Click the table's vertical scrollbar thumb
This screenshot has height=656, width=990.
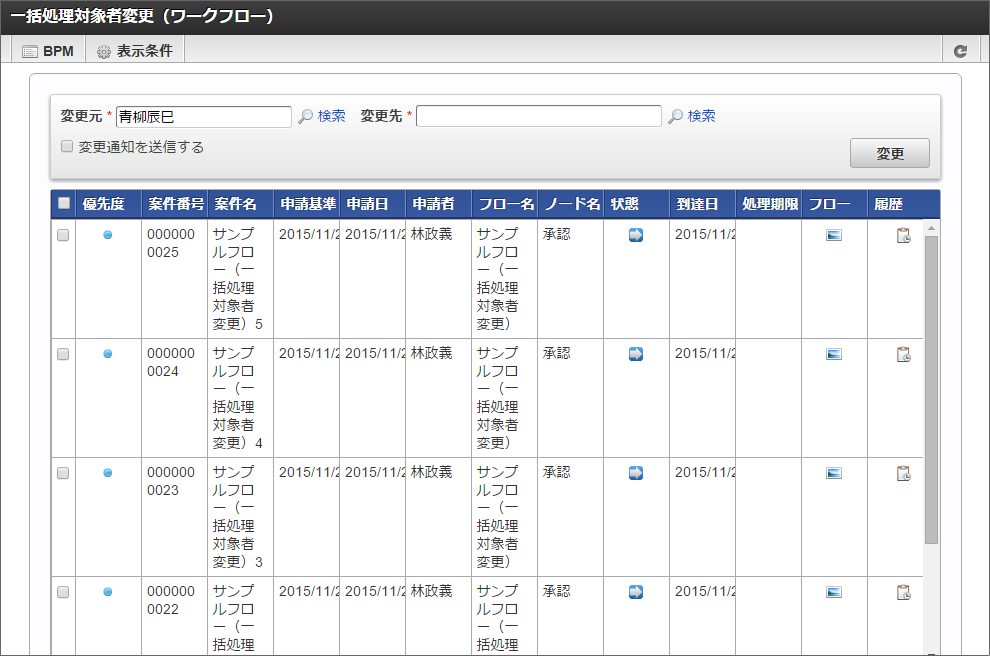pos(931,390)
